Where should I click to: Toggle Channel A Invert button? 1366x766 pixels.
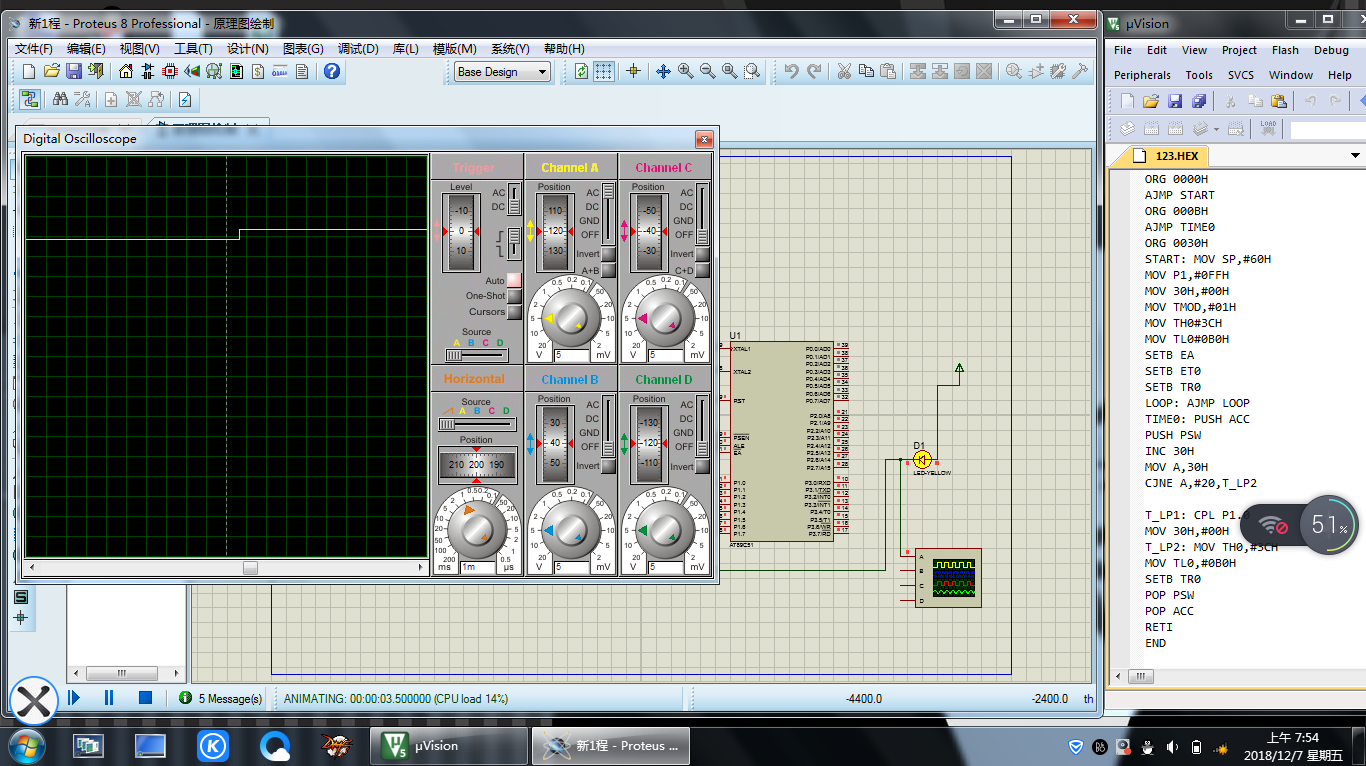608,254
